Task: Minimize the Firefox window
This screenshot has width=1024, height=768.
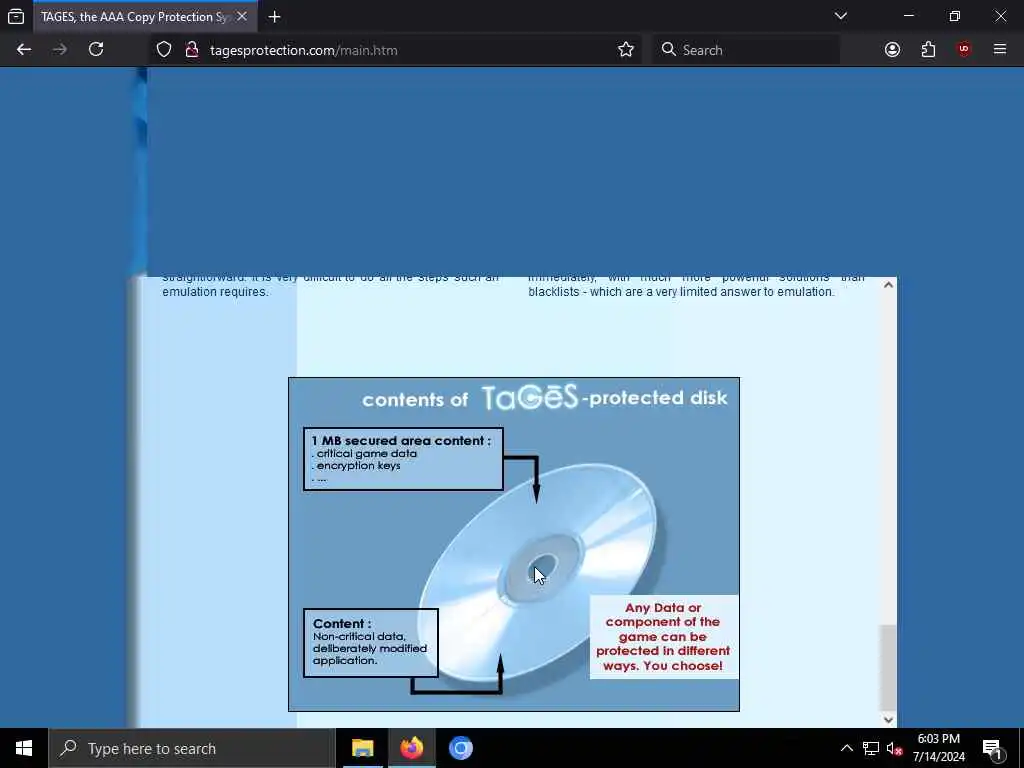Action: [x=908, y=16]
